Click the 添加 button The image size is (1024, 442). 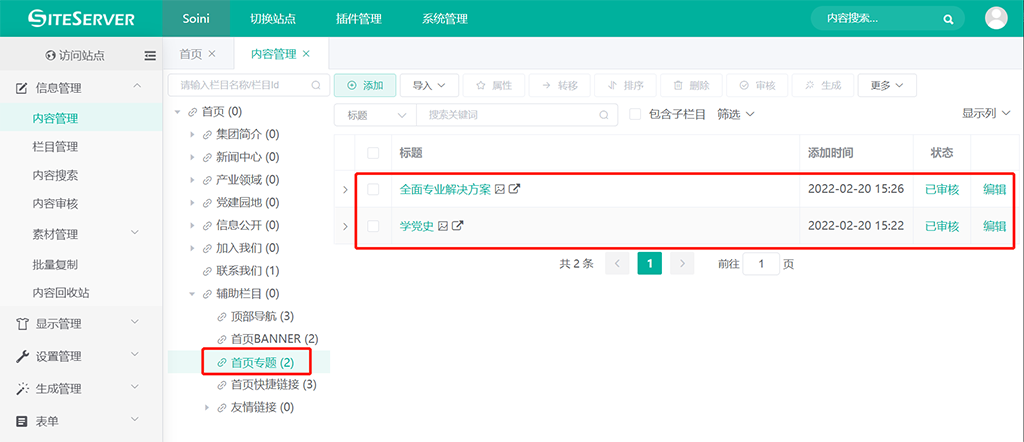click(x=365, y=86)
